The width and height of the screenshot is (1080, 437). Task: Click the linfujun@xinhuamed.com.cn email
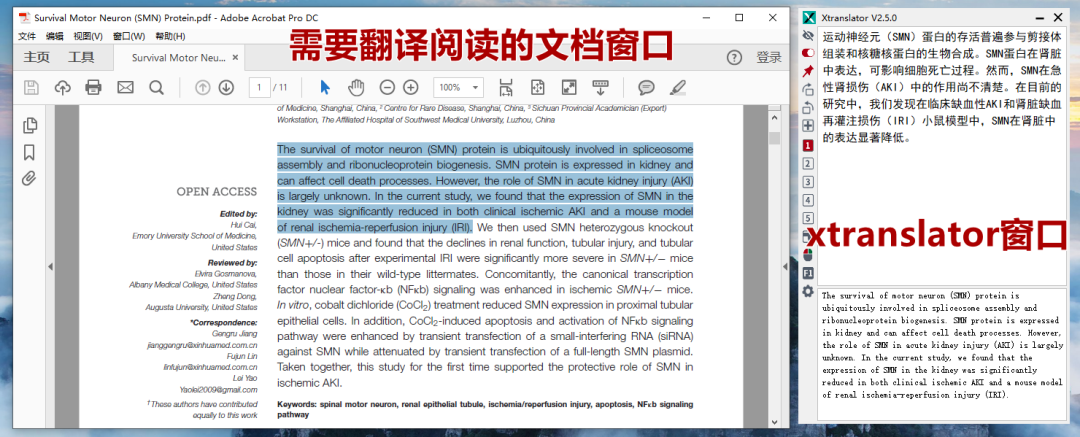[x=210, y=367]
